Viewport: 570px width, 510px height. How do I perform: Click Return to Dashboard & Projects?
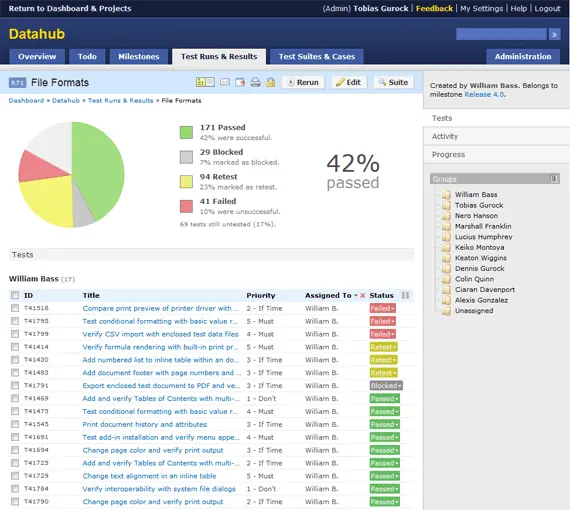tap(70, 8)
